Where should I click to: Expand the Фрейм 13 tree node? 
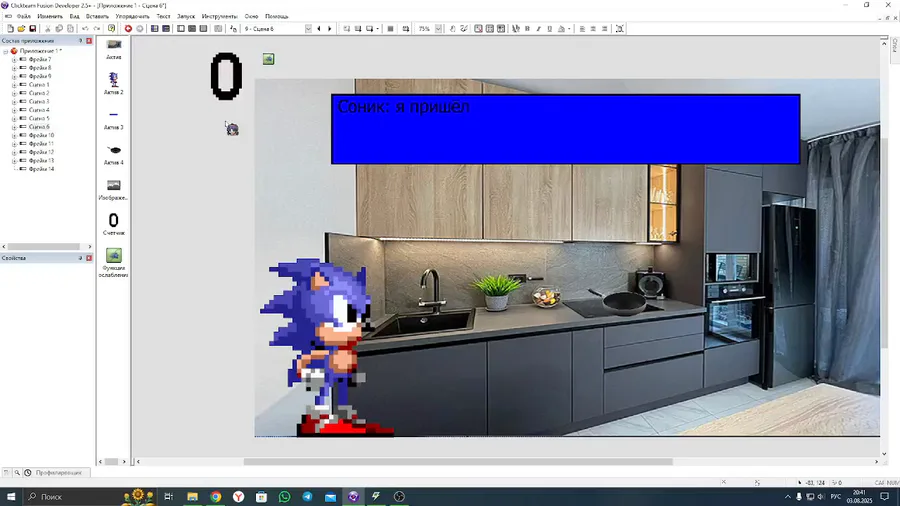pyautogui.click(x=14, y=161)
